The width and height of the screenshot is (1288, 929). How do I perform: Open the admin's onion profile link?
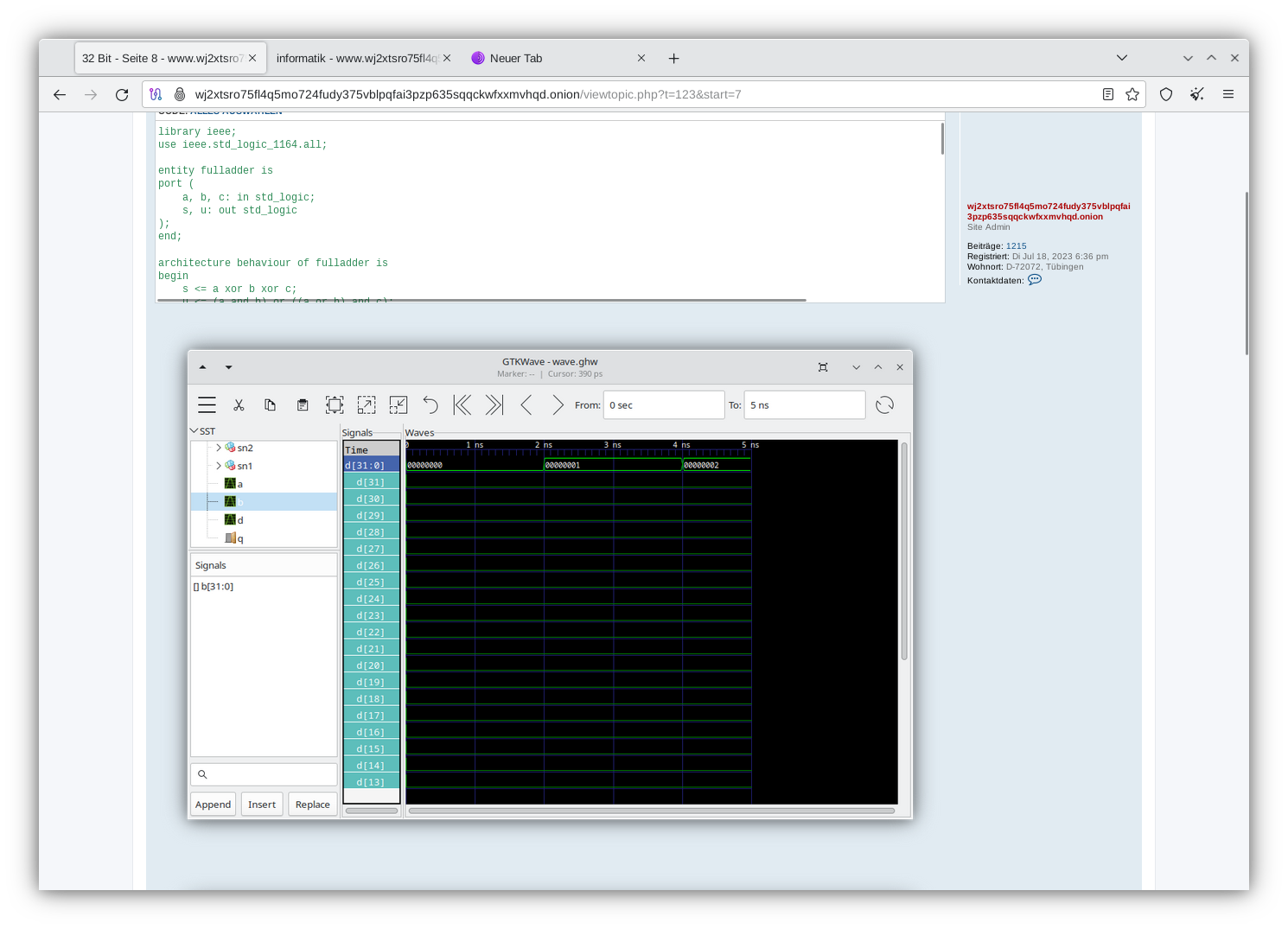(1048, 211)
